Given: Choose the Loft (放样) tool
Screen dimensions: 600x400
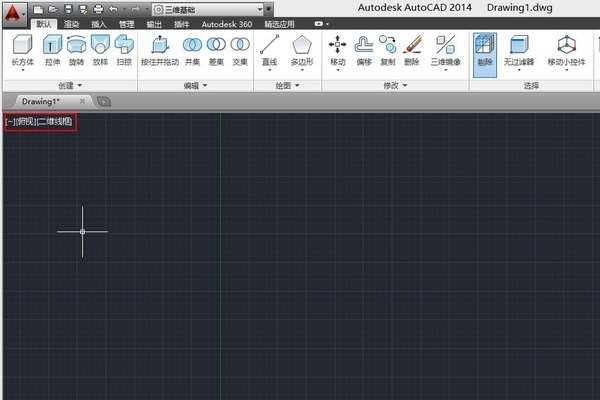Looking at the screenshot, I should pos(100,51).
